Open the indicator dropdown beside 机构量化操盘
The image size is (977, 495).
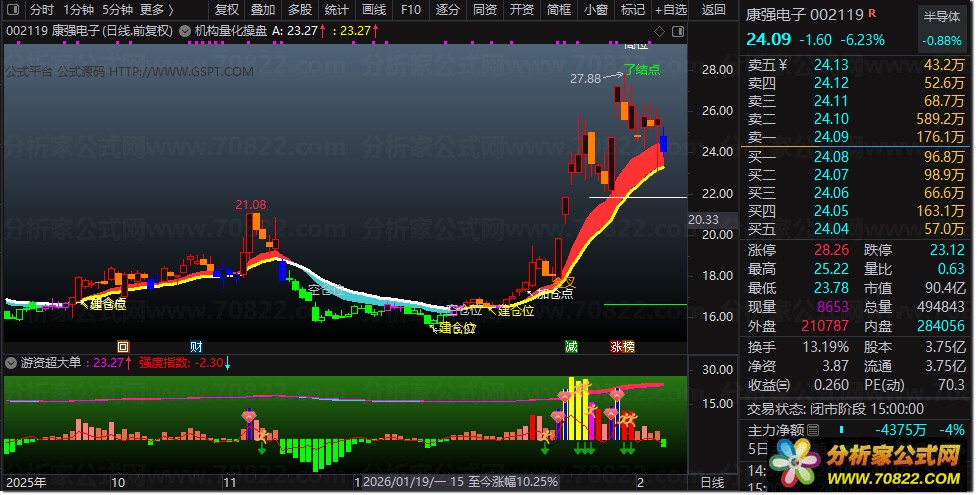185,31
